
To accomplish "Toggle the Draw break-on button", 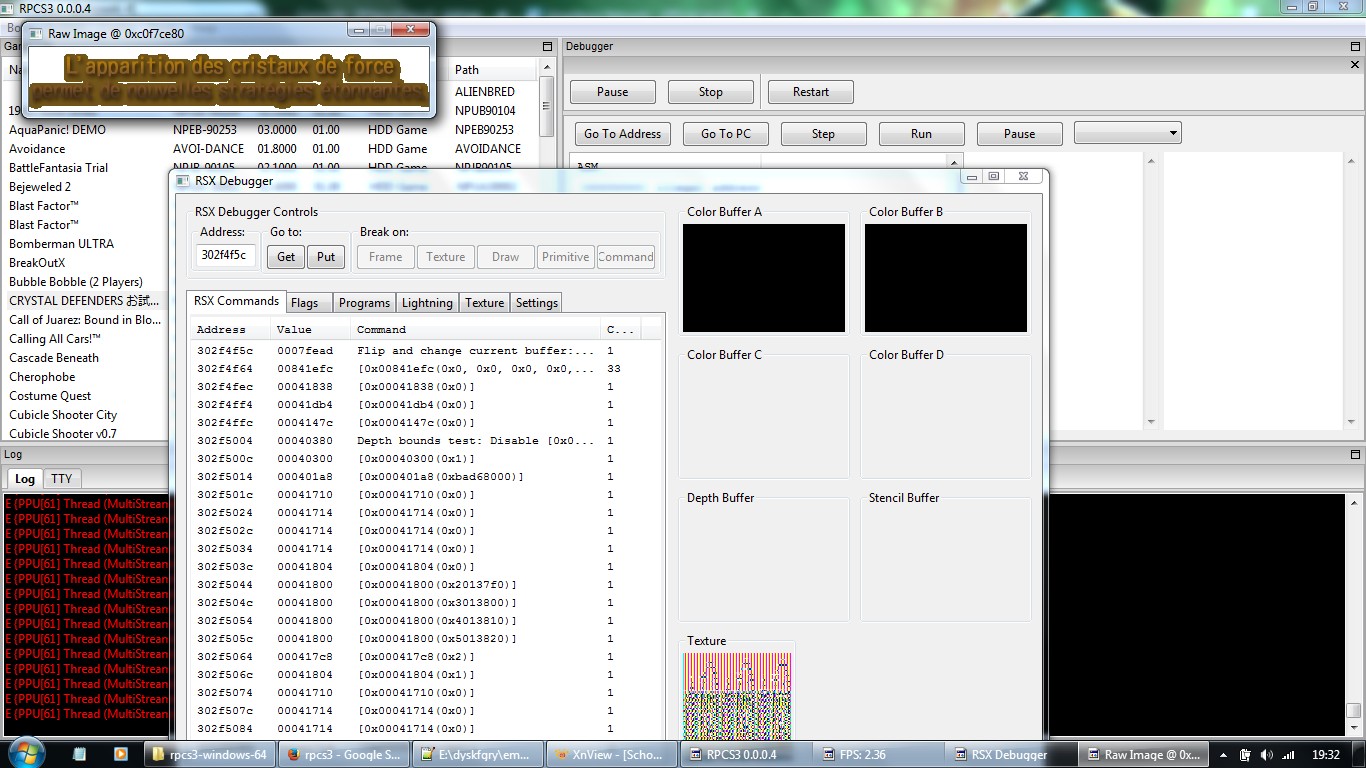I will (505, 257).
